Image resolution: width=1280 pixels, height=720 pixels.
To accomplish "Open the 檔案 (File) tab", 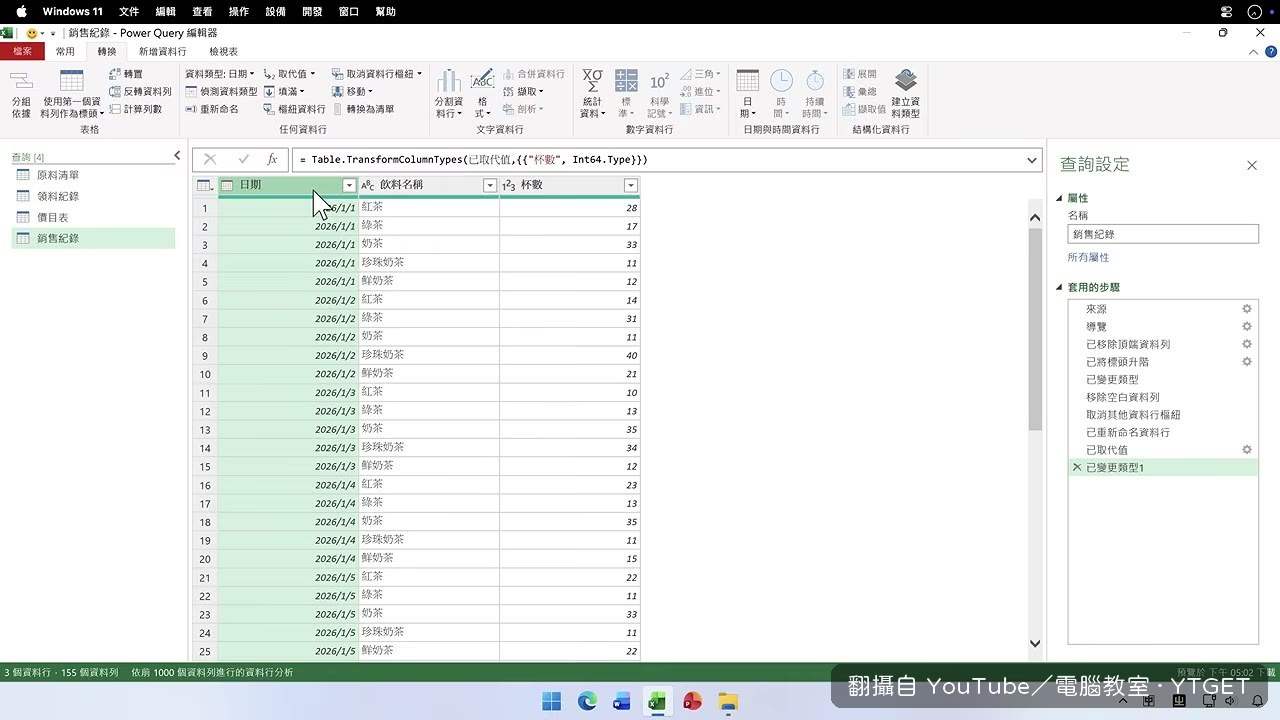I will coord(22,51).
